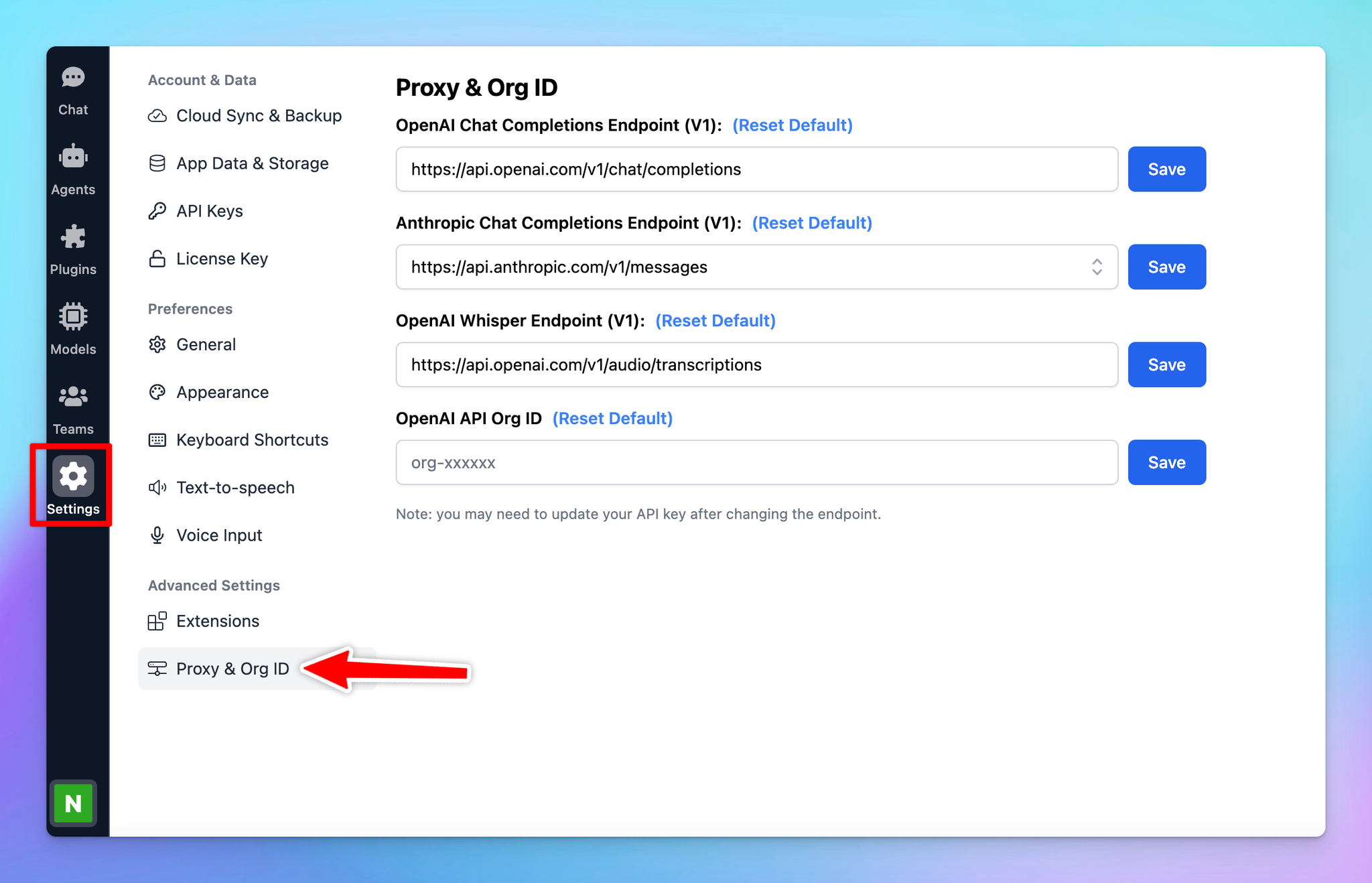Screen dimensions: 1372x883
Task: Open the Agents robot icon
Action: 73,157
